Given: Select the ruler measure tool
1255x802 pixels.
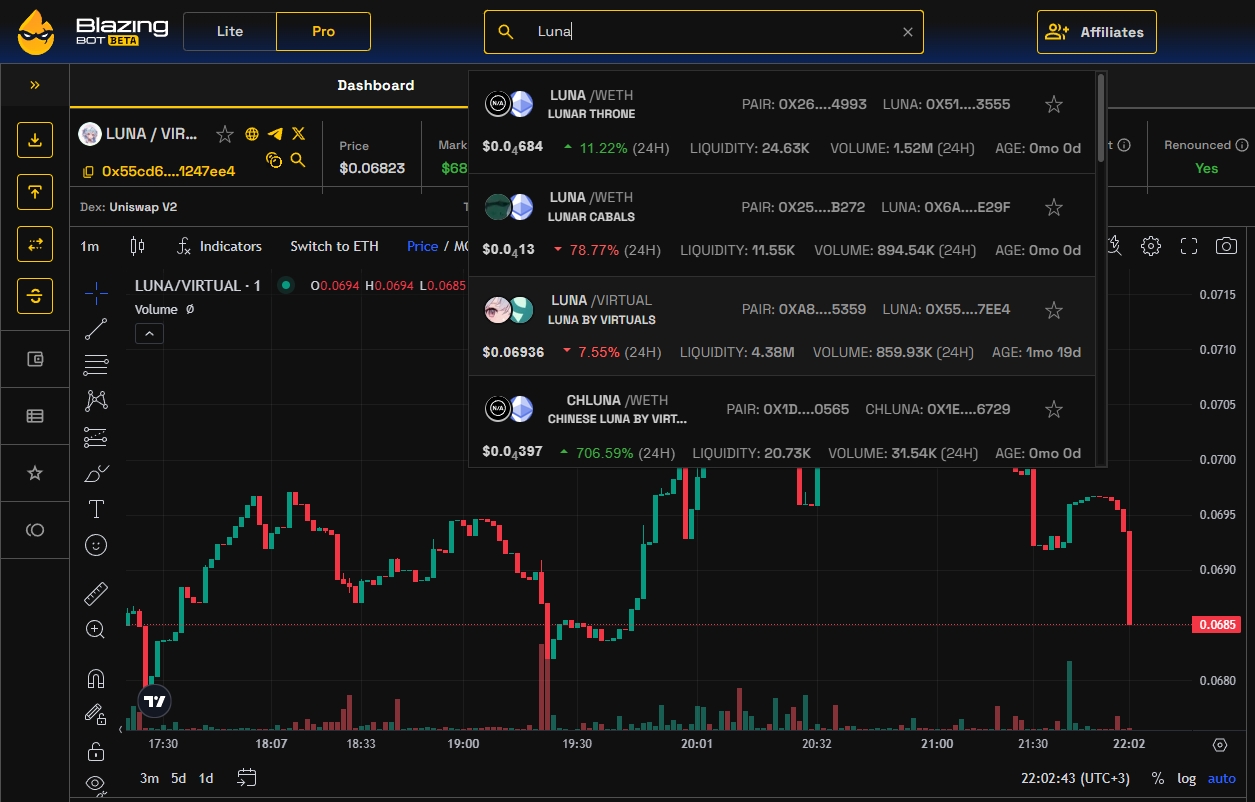Looking at the screenshot, I should 96,593.
